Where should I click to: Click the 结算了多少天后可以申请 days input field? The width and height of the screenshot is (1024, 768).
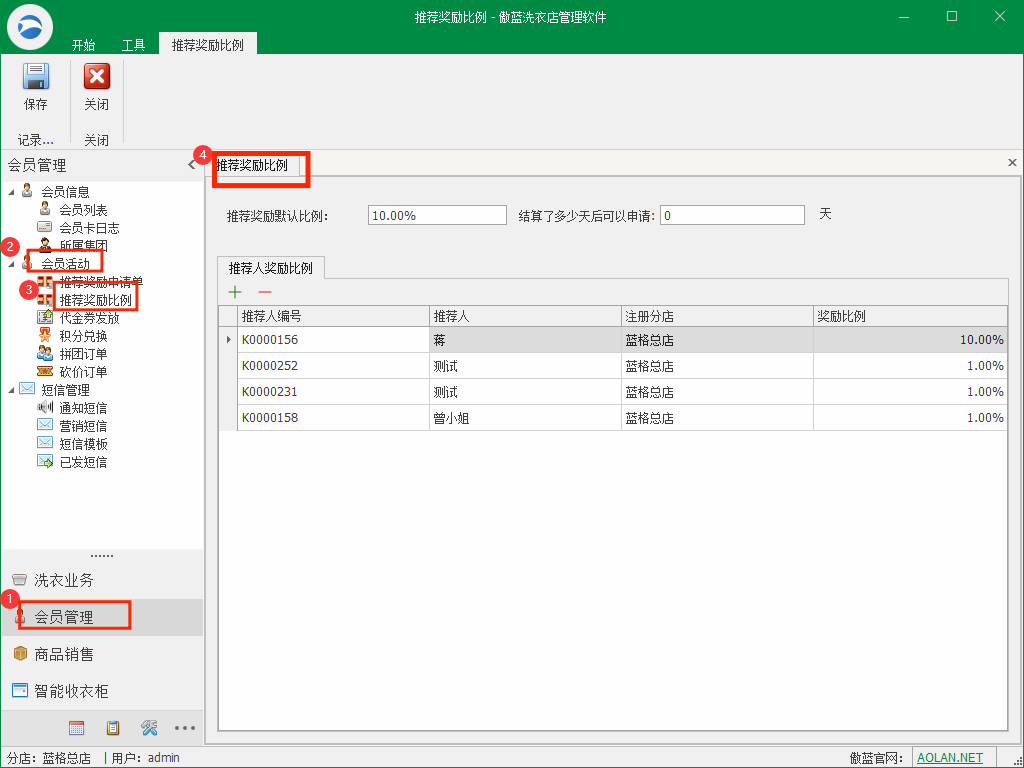click(x=733, y=216)
